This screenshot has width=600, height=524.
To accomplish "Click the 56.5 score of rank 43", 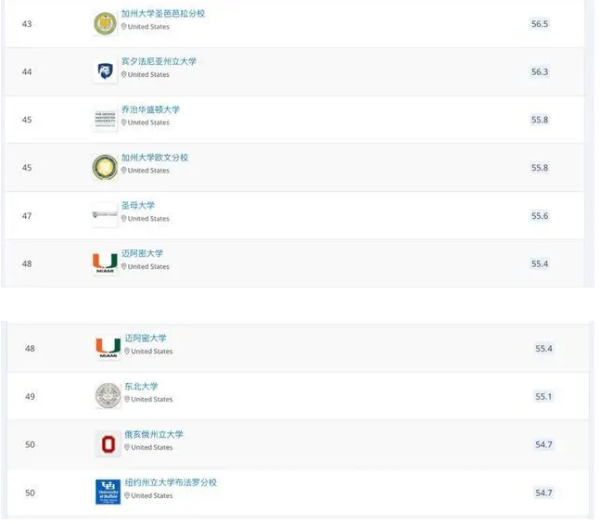I will pos(540,24).
